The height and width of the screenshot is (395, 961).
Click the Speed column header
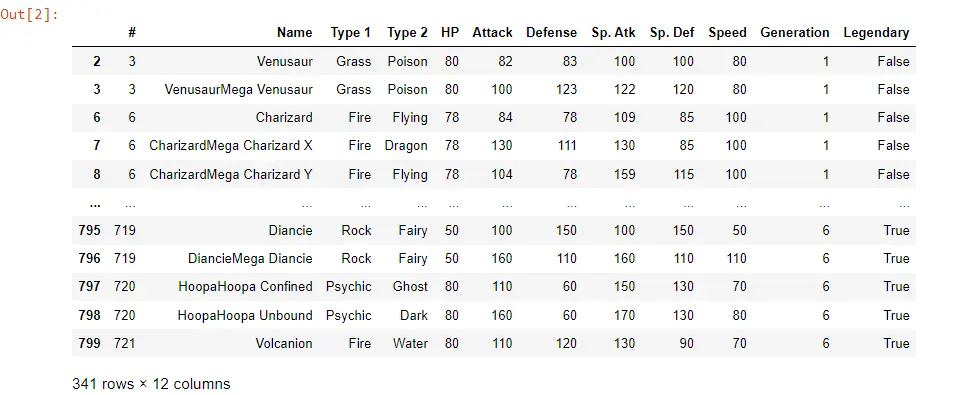click(727, 33)
